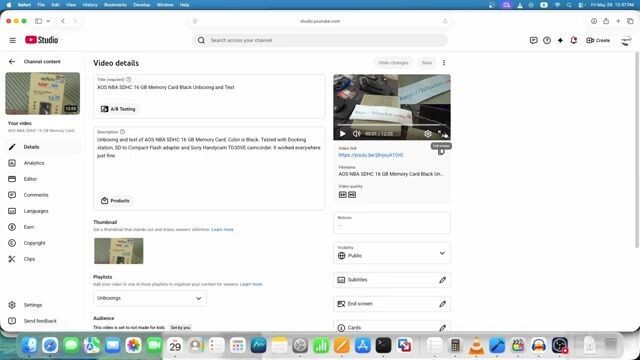Image resolution: width=640 pixels, height=360 pixels.
Task: Open Copyright in the sidebar
Action: click(42, 243)
